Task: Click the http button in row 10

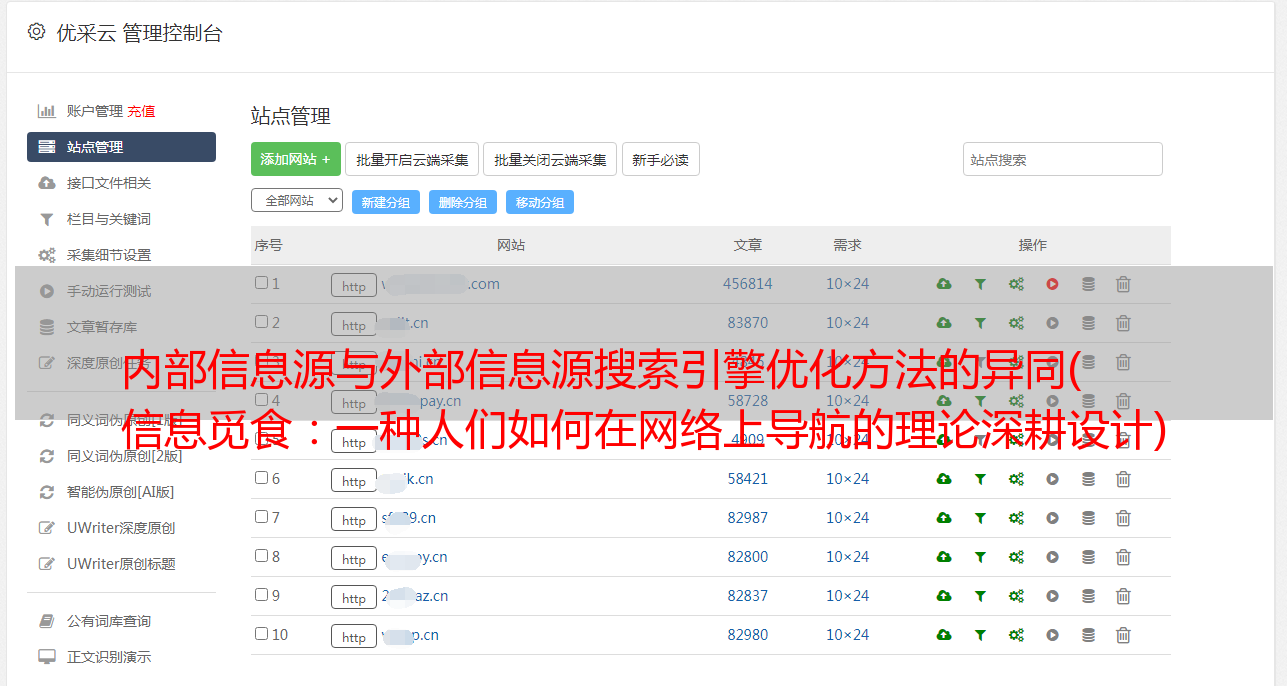Action: [354, 636]
